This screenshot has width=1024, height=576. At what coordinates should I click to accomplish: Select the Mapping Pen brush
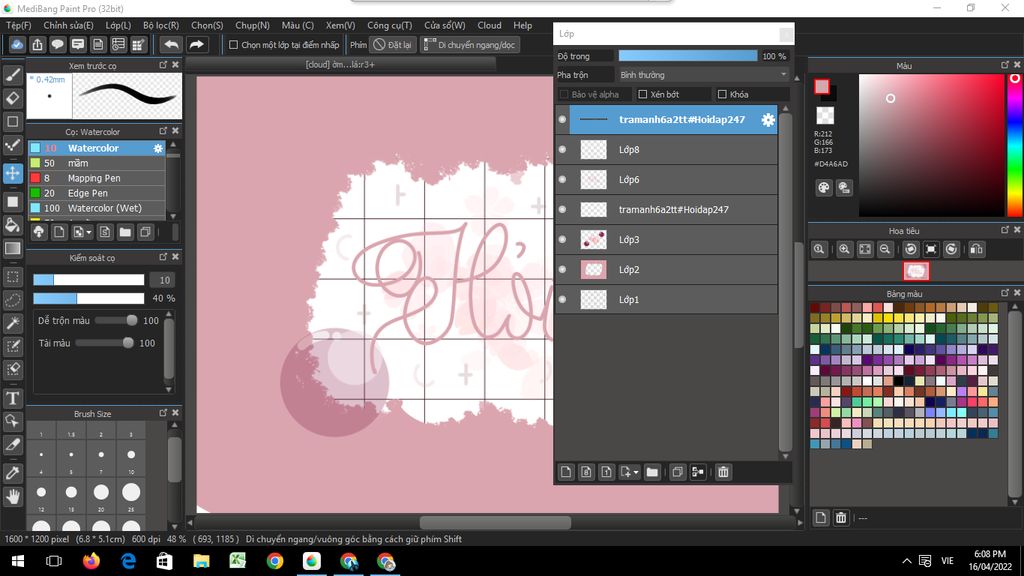(97, 178)
